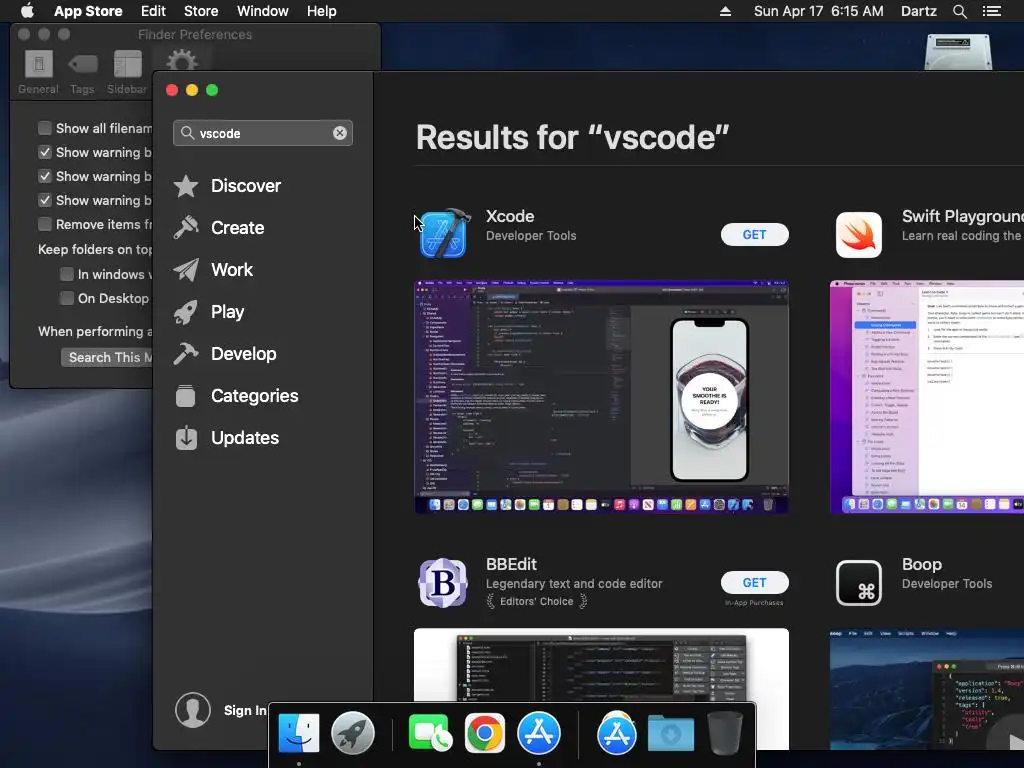Viewport: 1024px width, 768px height.
Task: Open the Store menu
Action: (x=201, y=11)
